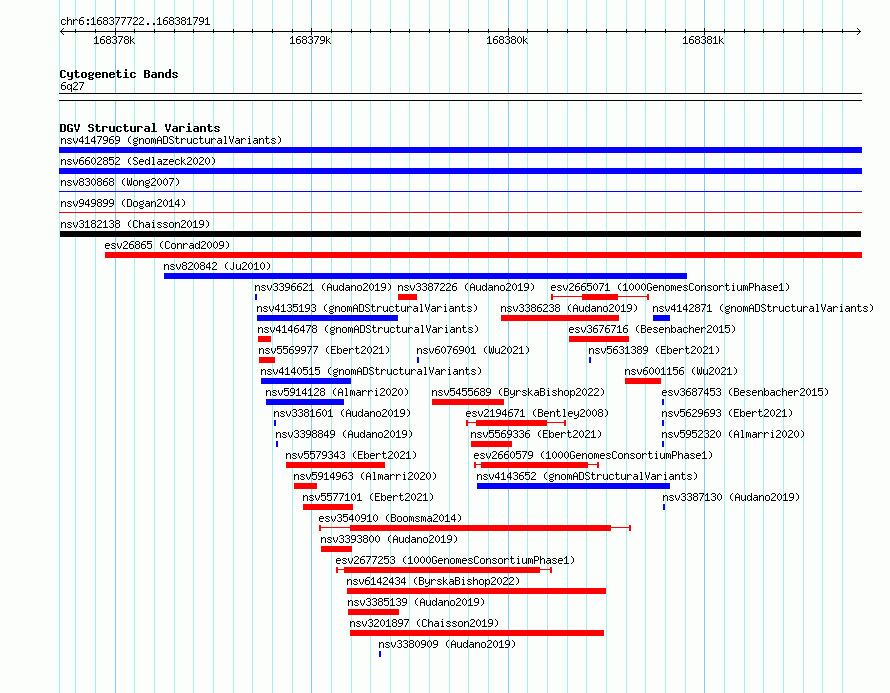This screenshot has height=693, width=890.
Task: Click the black bar under nsv3182138
Action: click(460, 234)
